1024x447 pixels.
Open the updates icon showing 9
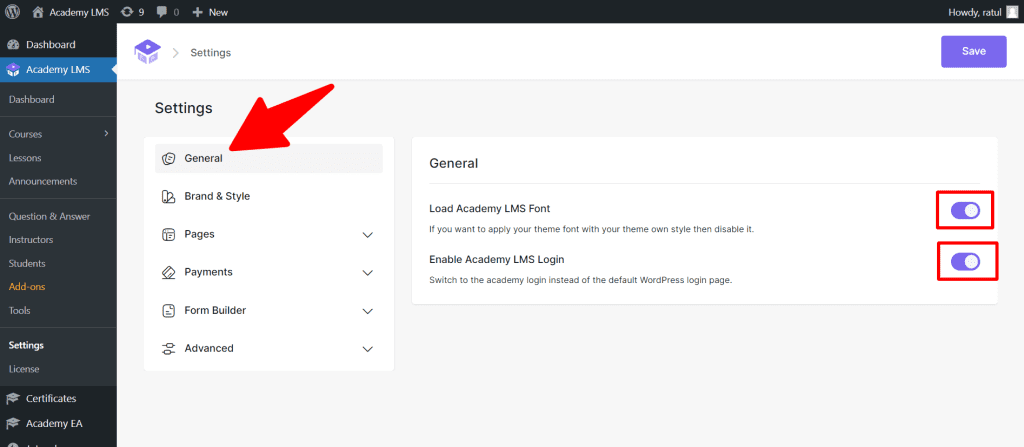click(127, 12)
